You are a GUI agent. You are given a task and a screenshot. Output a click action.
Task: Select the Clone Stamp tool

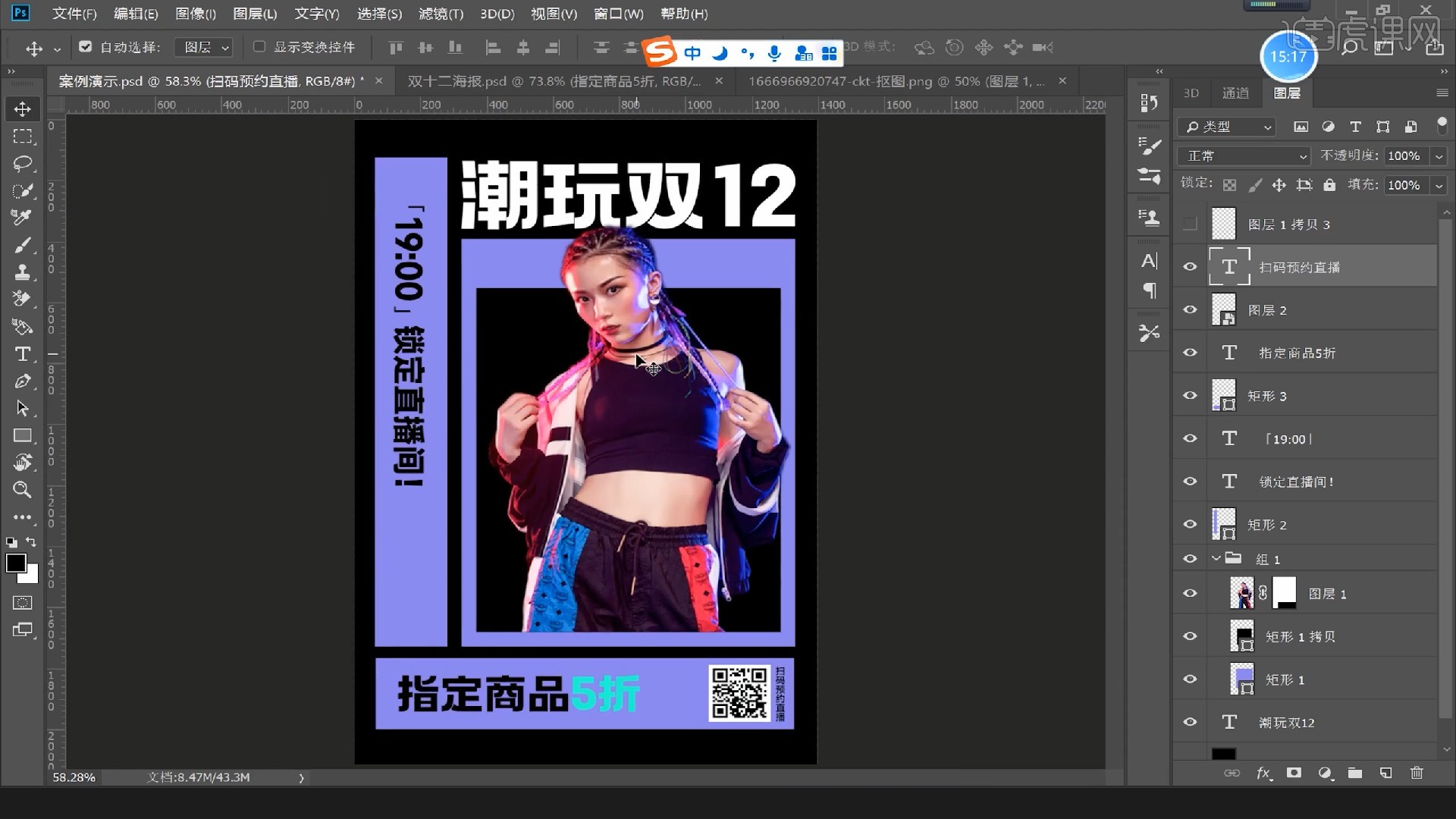(22, 272)
